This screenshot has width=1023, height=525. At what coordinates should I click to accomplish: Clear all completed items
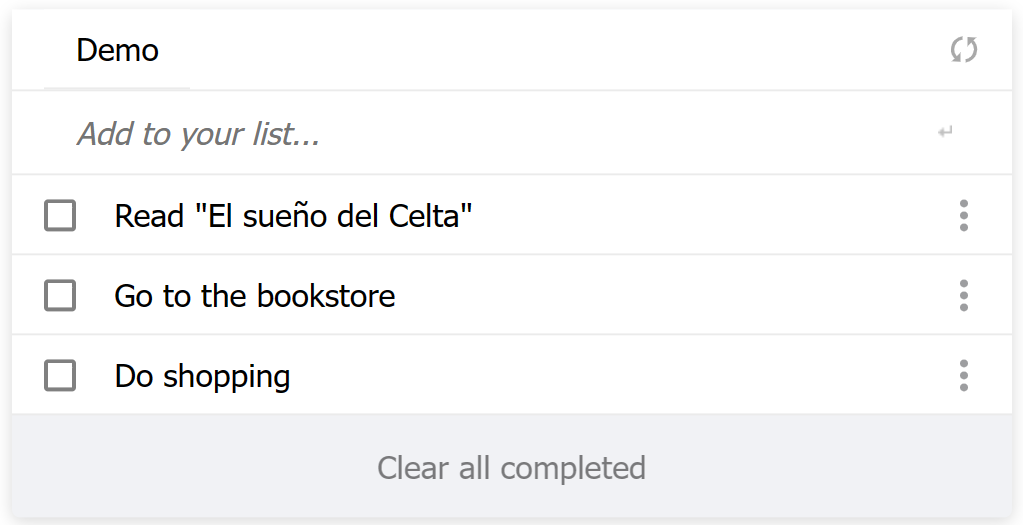tap(511, 468)
